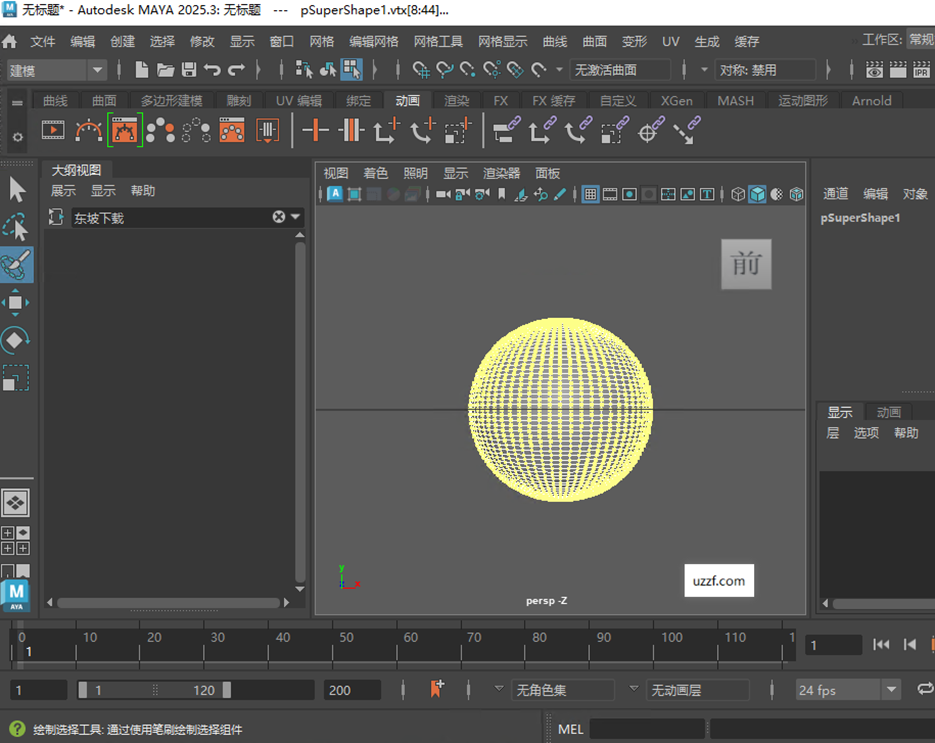Click the time range slider bar
This screenshot has height=743, width=935.
coord(154,690)
